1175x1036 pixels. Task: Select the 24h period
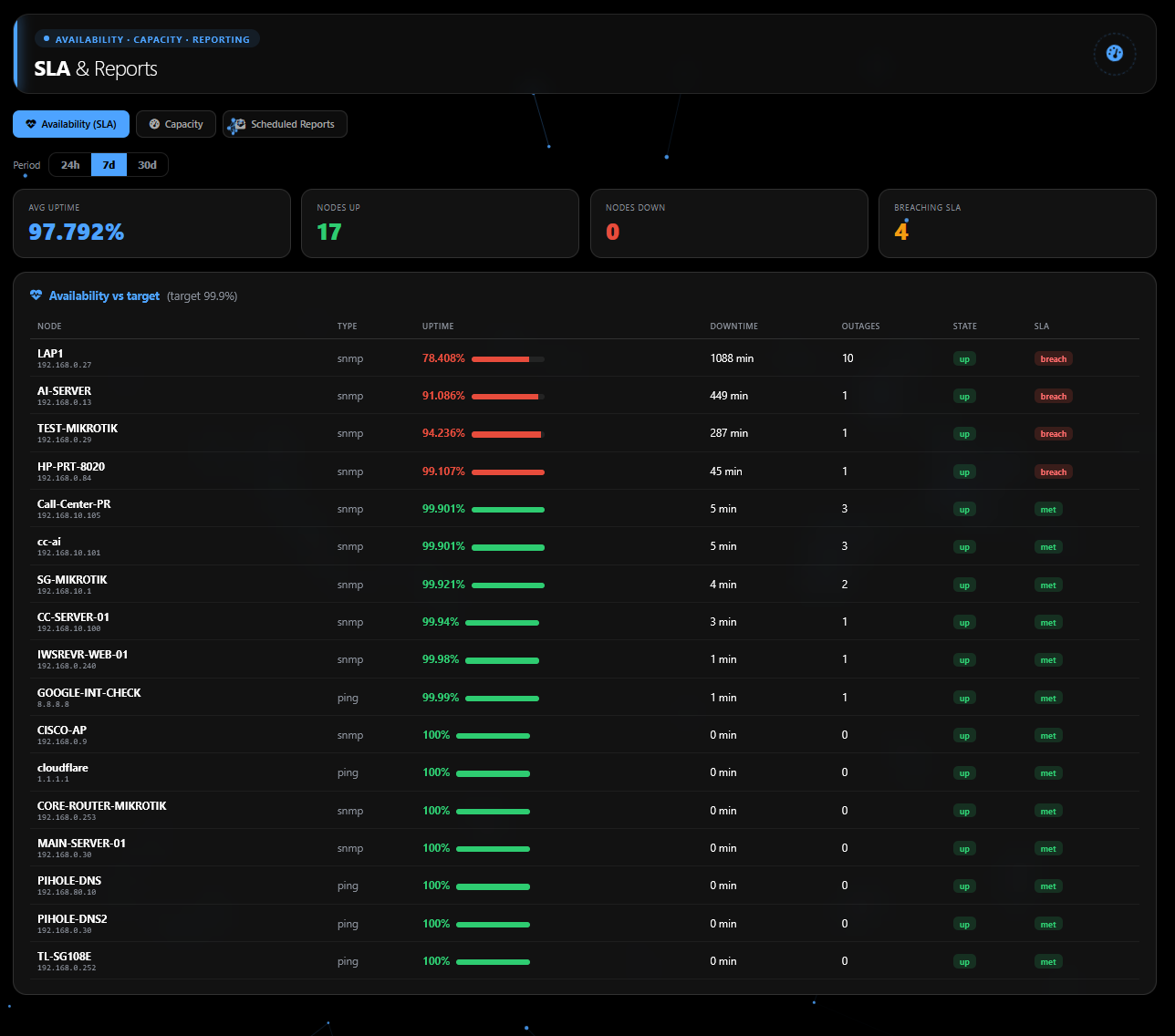[70, 165]
